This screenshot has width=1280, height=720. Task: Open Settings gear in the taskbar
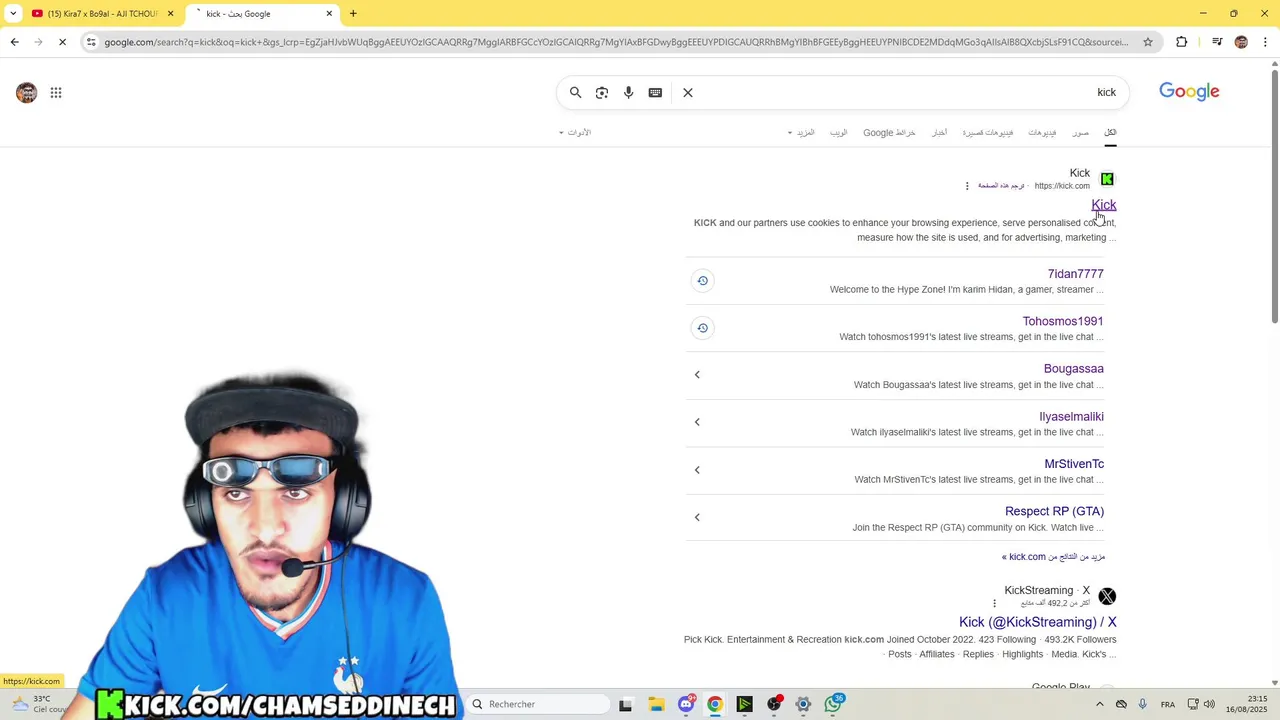pos(803,704)
